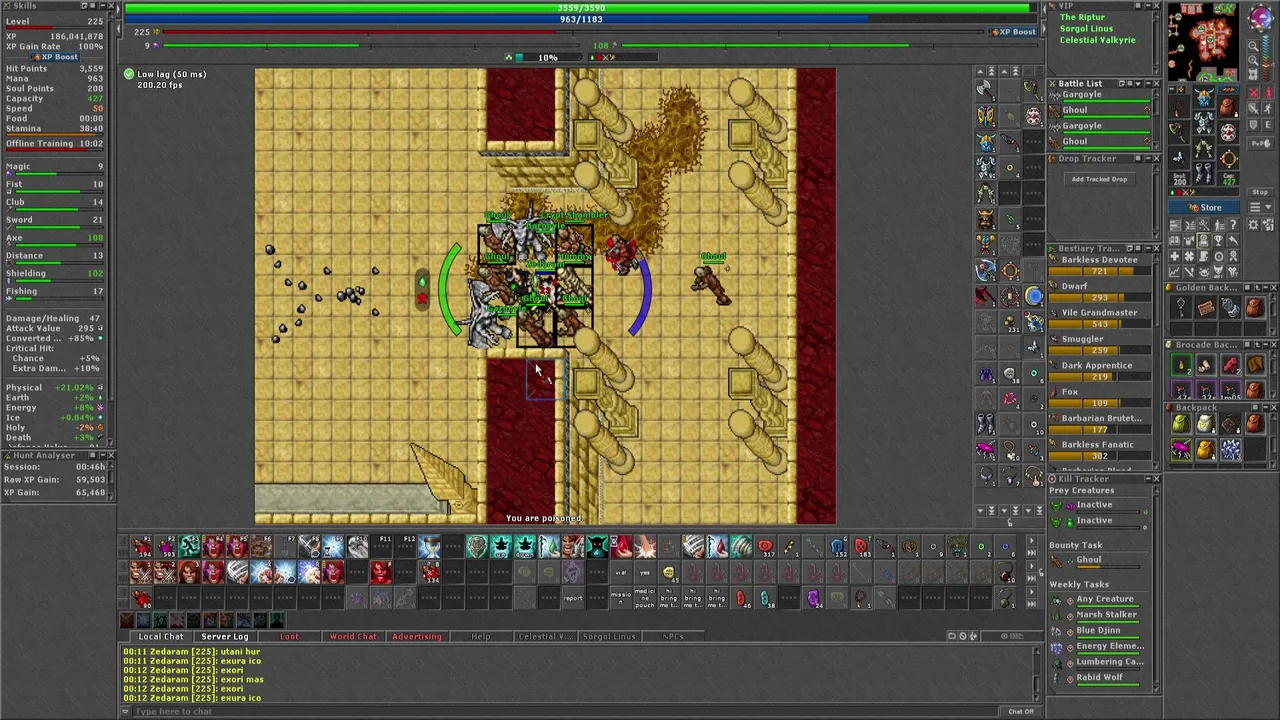Viewport: 1280px width, 720px height.
Task: Select the amulet slot in the equipment panel
Action: 1179,106
